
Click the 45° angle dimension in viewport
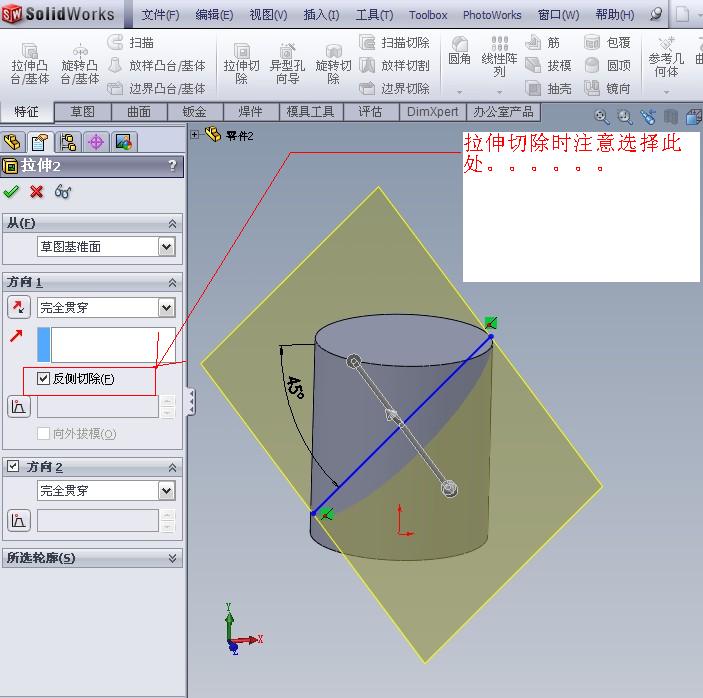(x=295, y=387)
